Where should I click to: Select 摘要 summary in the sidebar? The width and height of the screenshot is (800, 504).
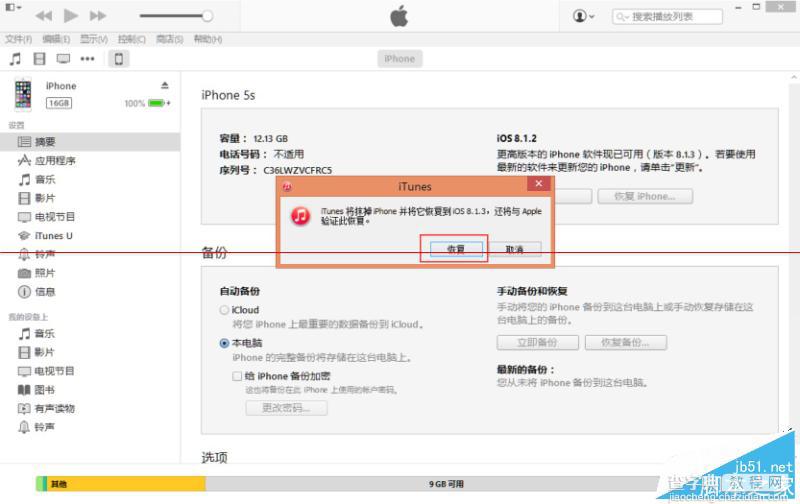click(x=90, y=142)
